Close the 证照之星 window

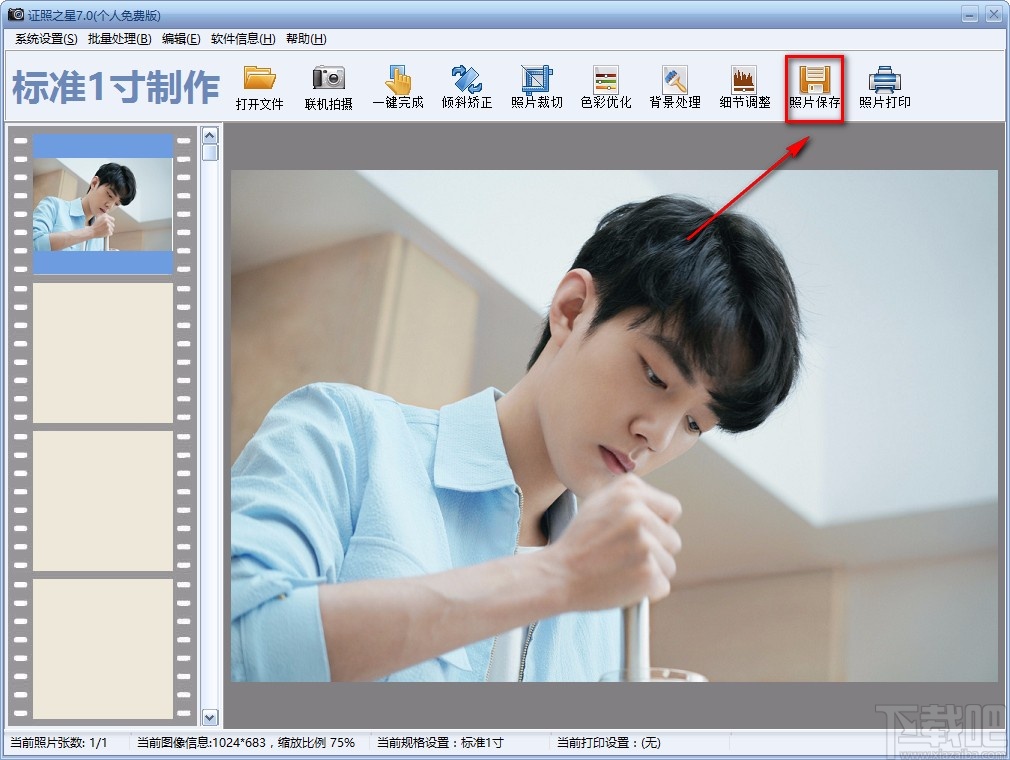(993, 14)
